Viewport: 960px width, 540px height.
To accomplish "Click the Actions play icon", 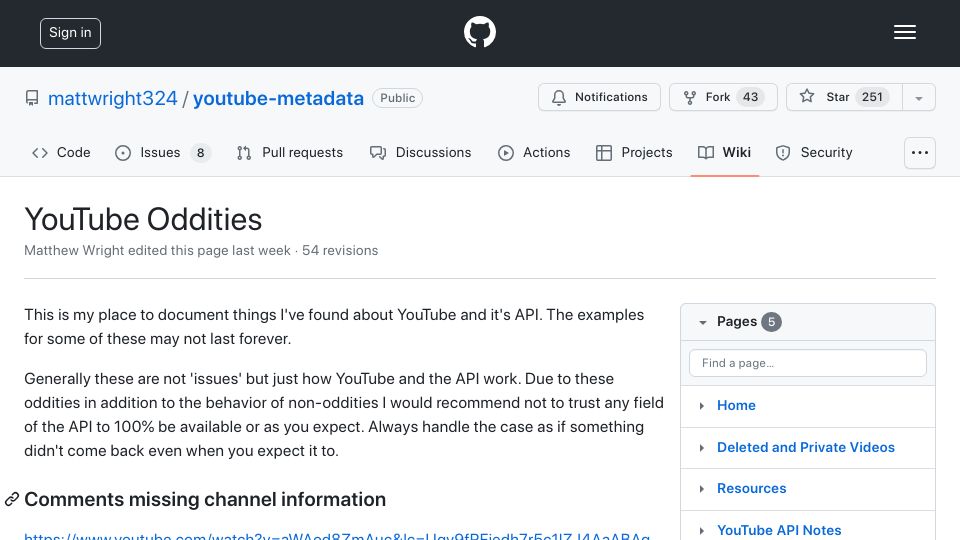I will (506, 152).
